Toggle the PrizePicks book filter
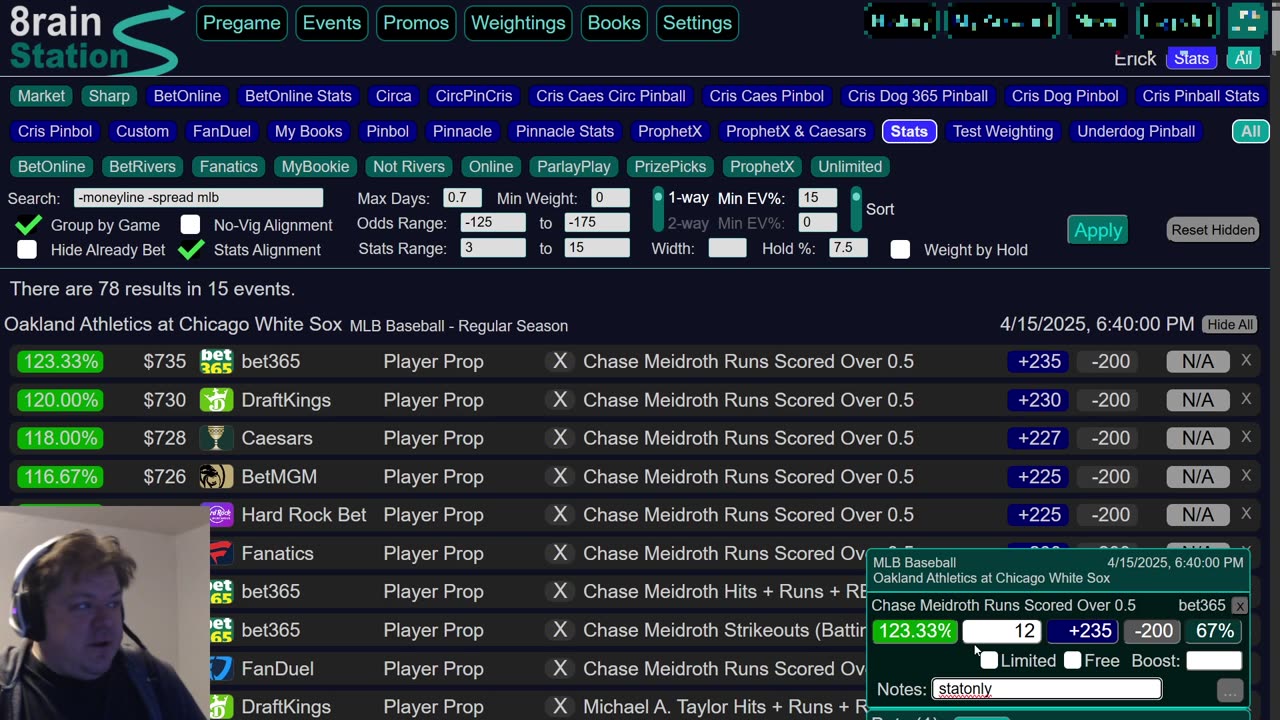Viewport: 1280px width, 720px height. (x=670, y=167)
